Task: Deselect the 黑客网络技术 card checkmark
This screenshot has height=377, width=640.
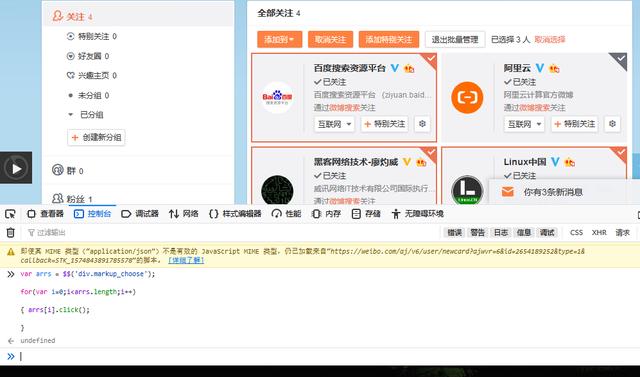Action: point(430,153)
